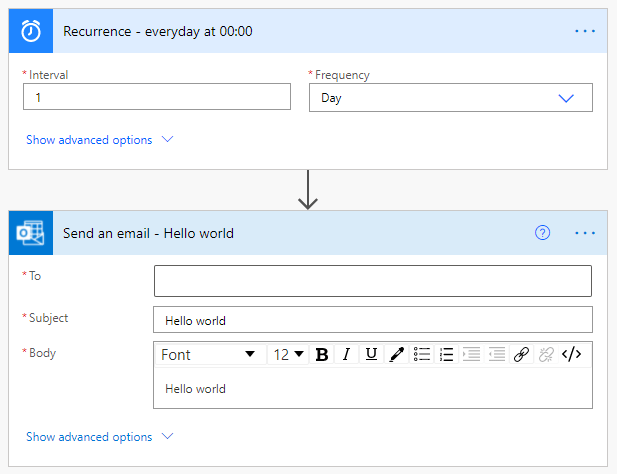This screenshot has height=474, width=617.
Task: Switch to HTML code view
Action: pyautogui.click(x=571, y=354)
